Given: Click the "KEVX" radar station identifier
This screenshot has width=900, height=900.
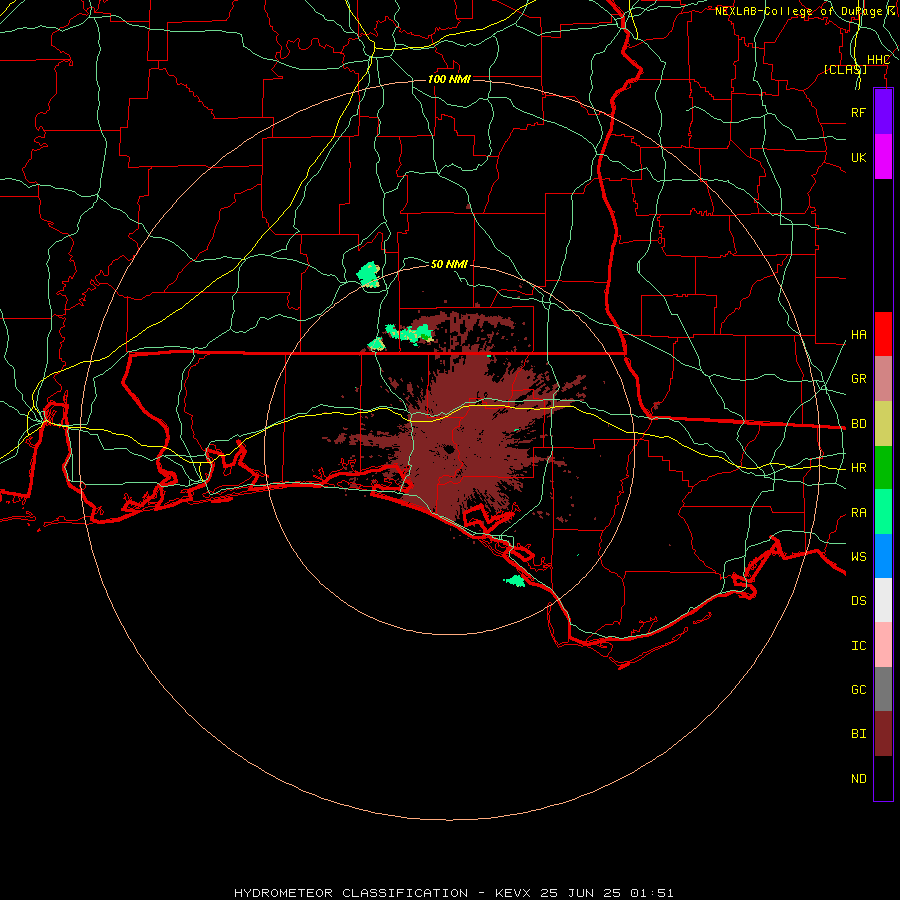Looking at the screenshot, I should point(513,893).
